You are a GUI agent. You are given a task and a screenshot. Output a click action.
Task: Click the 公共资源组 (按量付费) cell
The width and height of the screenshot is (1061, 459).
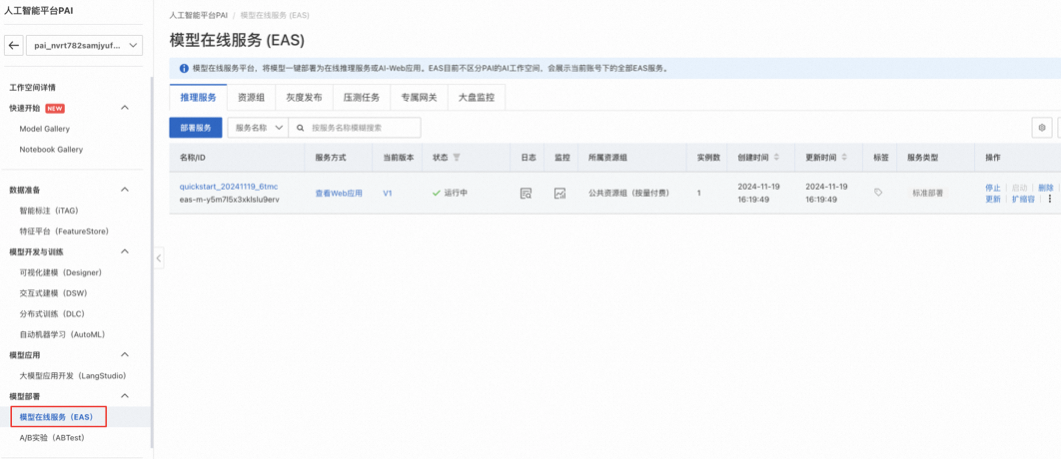(x=629, y=193)
